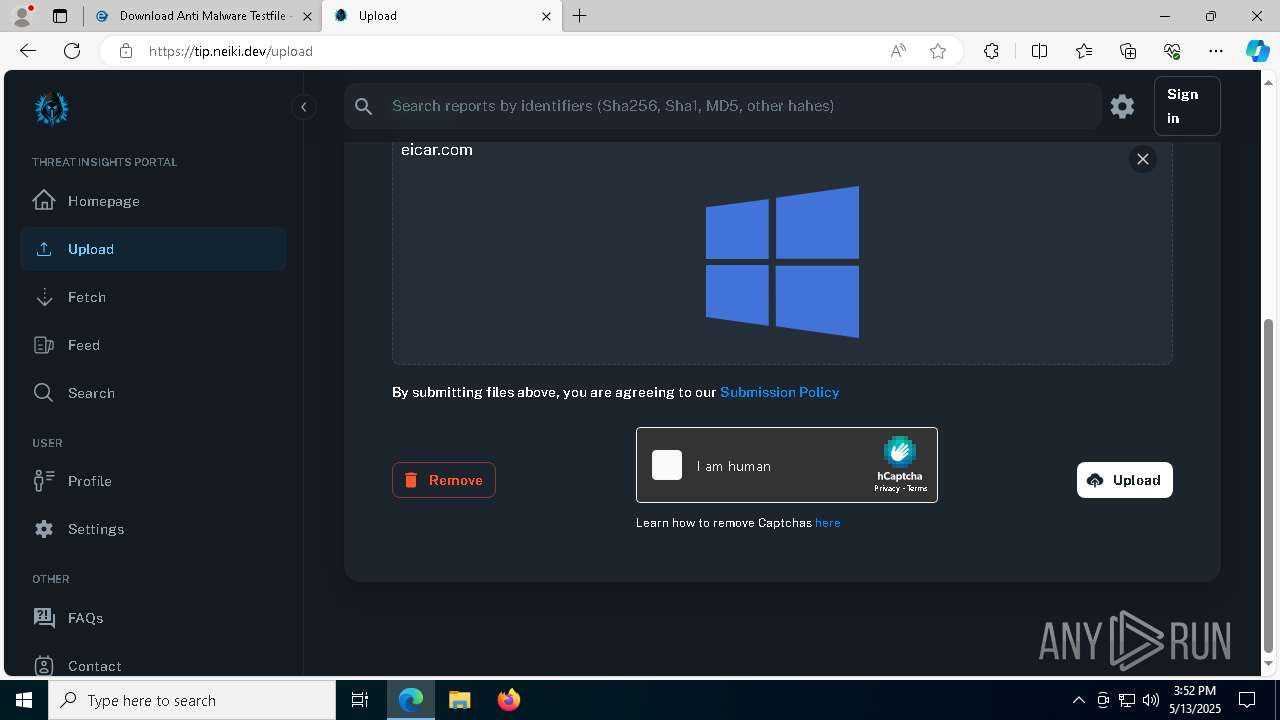This screenshot has height=720, width=1280.
Task: Open the Submission Policy link
Action: 780,392
